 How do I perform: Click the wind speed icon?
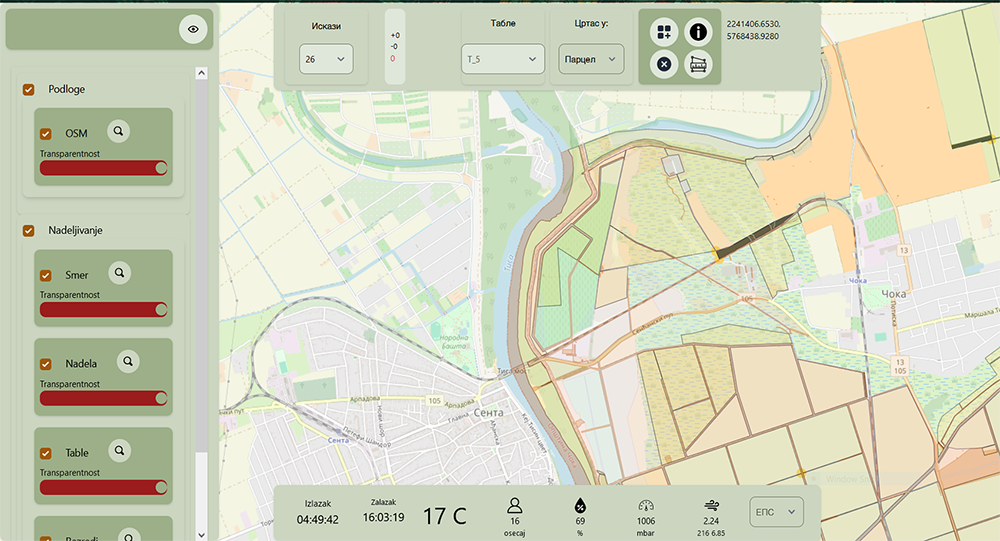(x=712, y=506)
